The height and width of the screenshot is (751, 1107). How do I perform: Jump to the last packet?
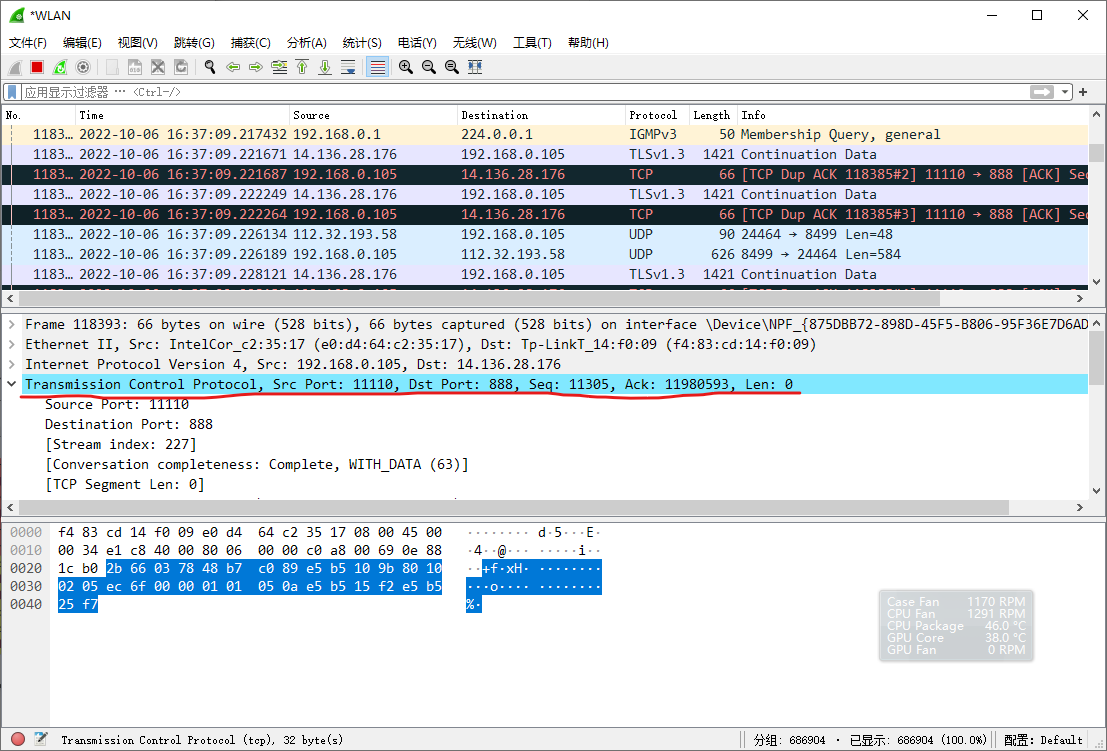tap(325, 67)
